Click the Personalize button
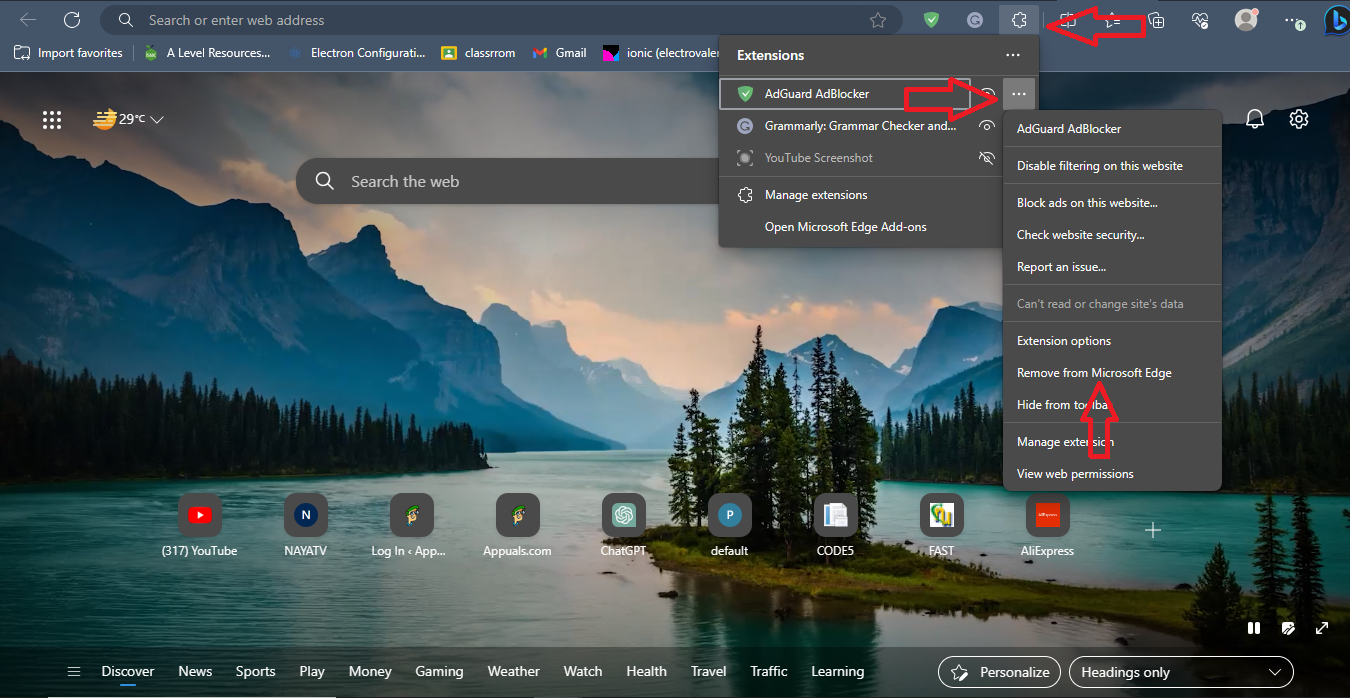Screen dimensions: 1360x698 (x=999, y=672)
